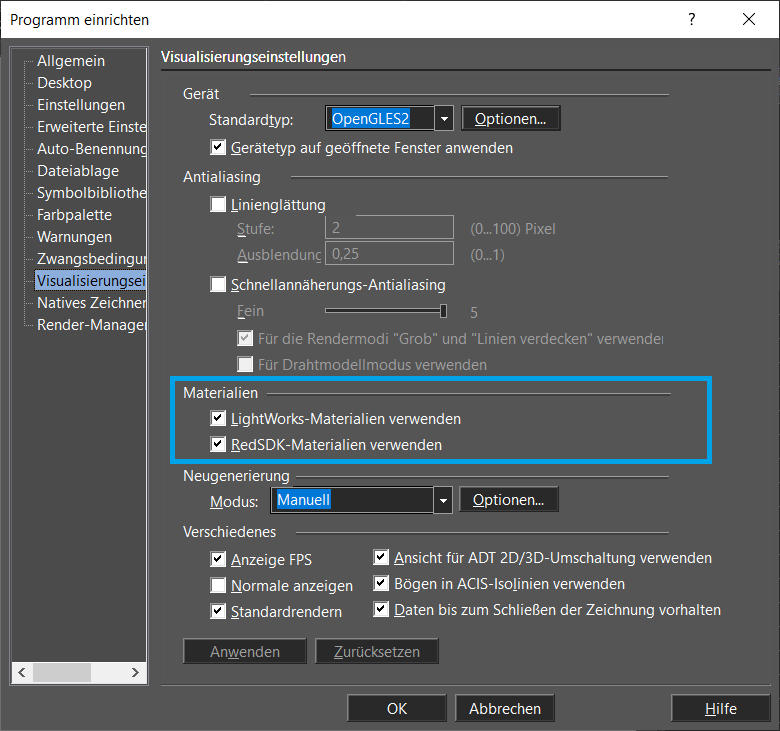780x731 pixels.
Task: Select Einstellungen in the left tree
Action: (x=81, y=105)
